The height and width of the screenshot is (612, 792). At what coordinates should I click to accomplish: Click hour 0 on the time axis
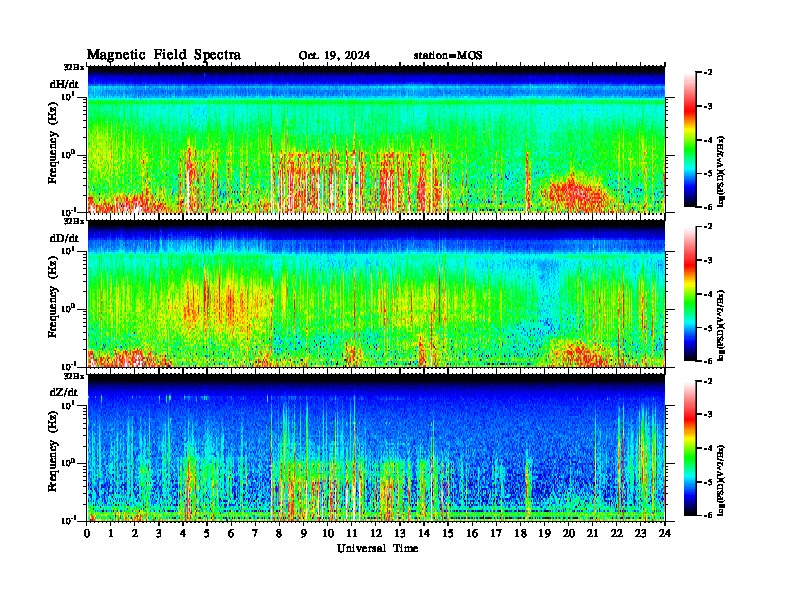[87, 534]
